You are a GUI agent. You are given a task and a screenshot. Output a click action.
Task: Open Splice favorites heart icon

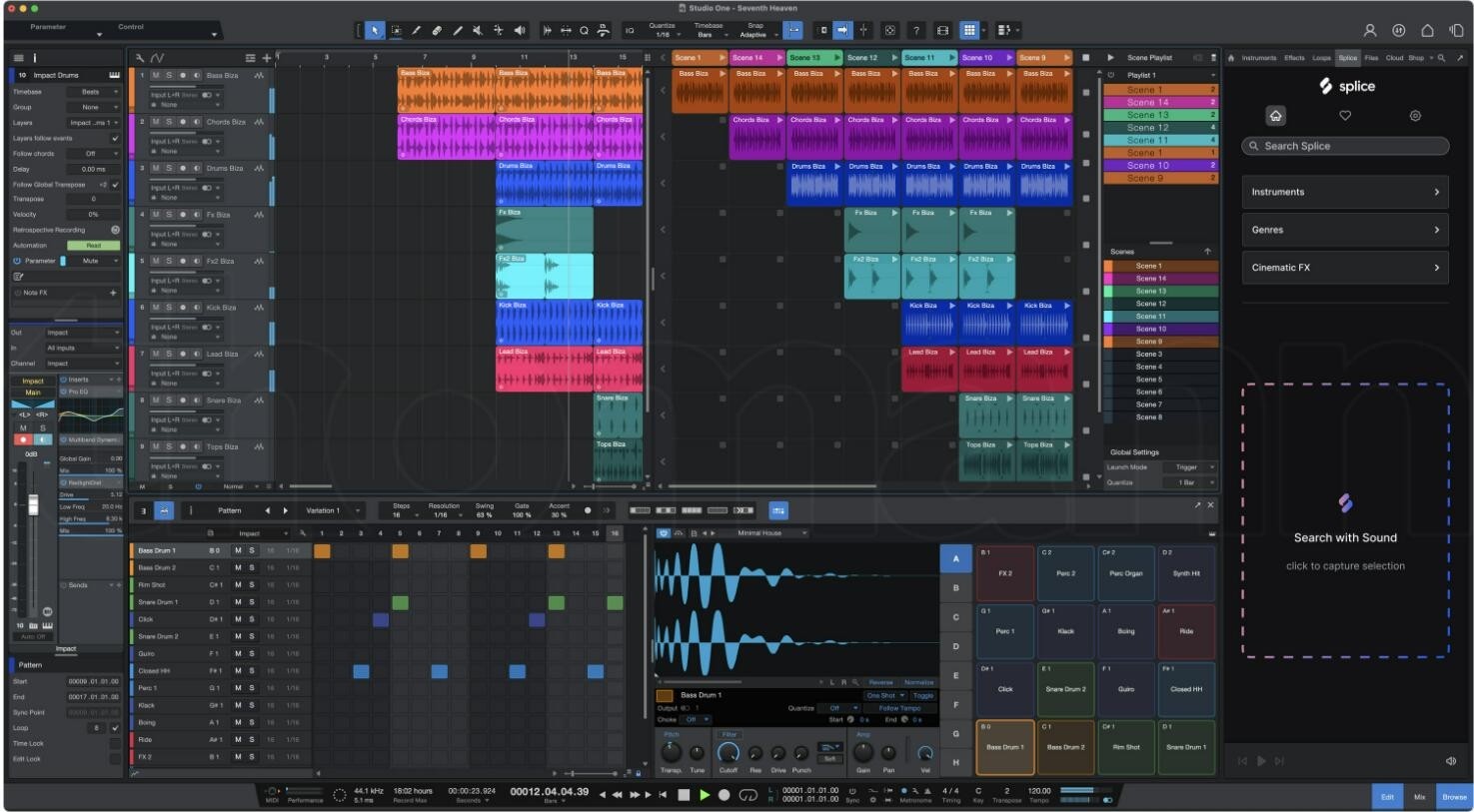click(x=1345, y=116)
